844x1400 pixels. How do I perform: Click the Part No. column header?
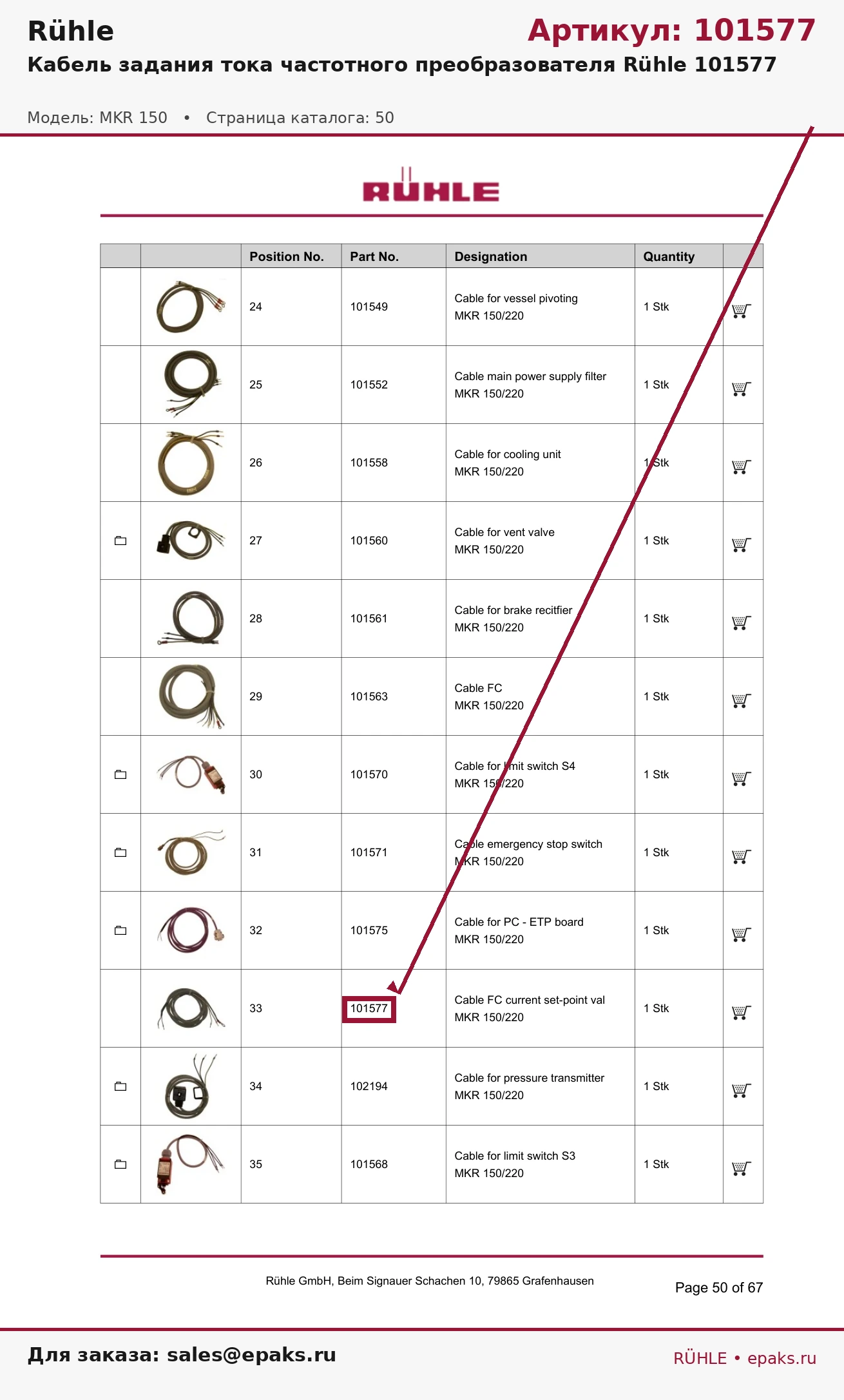tap(374, 256)
